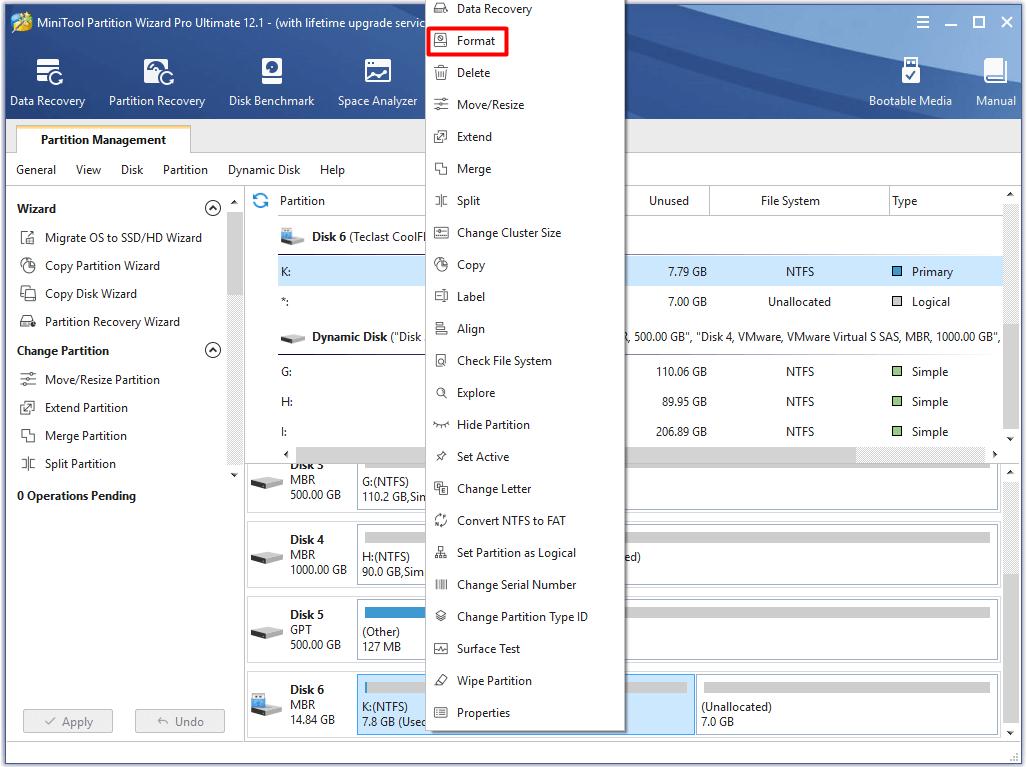
Task: Switch to the Partition Management tab
Action: pos(103,140)
